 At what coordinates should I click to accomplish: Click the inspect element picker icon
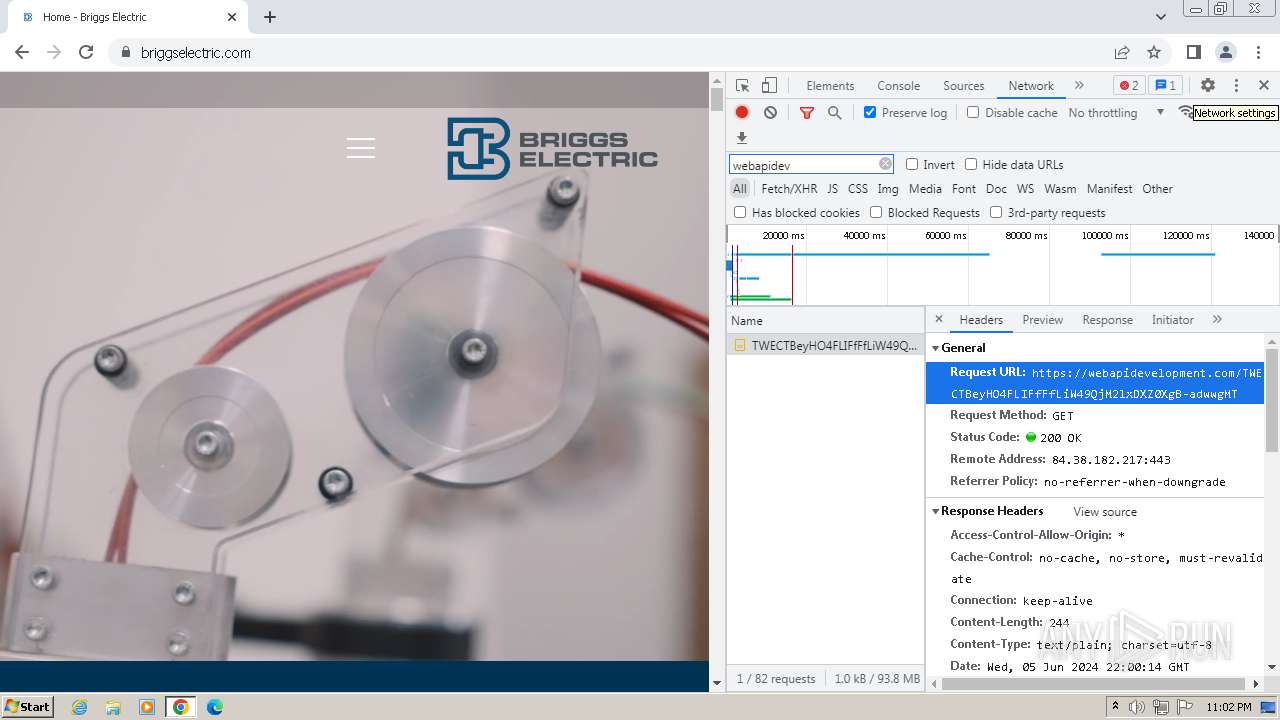pyautogui.click(x=742, y=86)
